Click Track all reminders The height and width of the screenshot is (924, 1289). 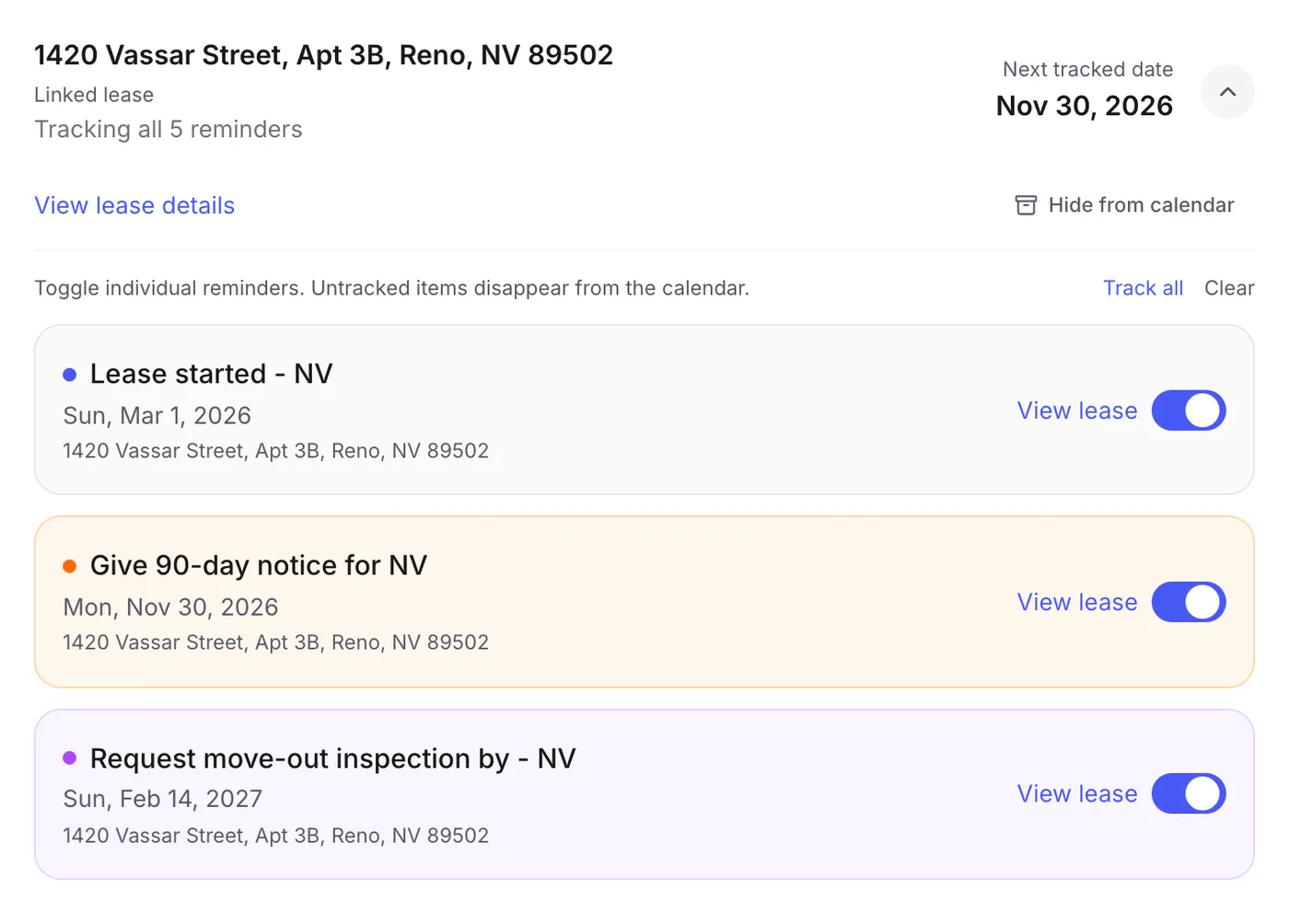[x=1143, y=288]
